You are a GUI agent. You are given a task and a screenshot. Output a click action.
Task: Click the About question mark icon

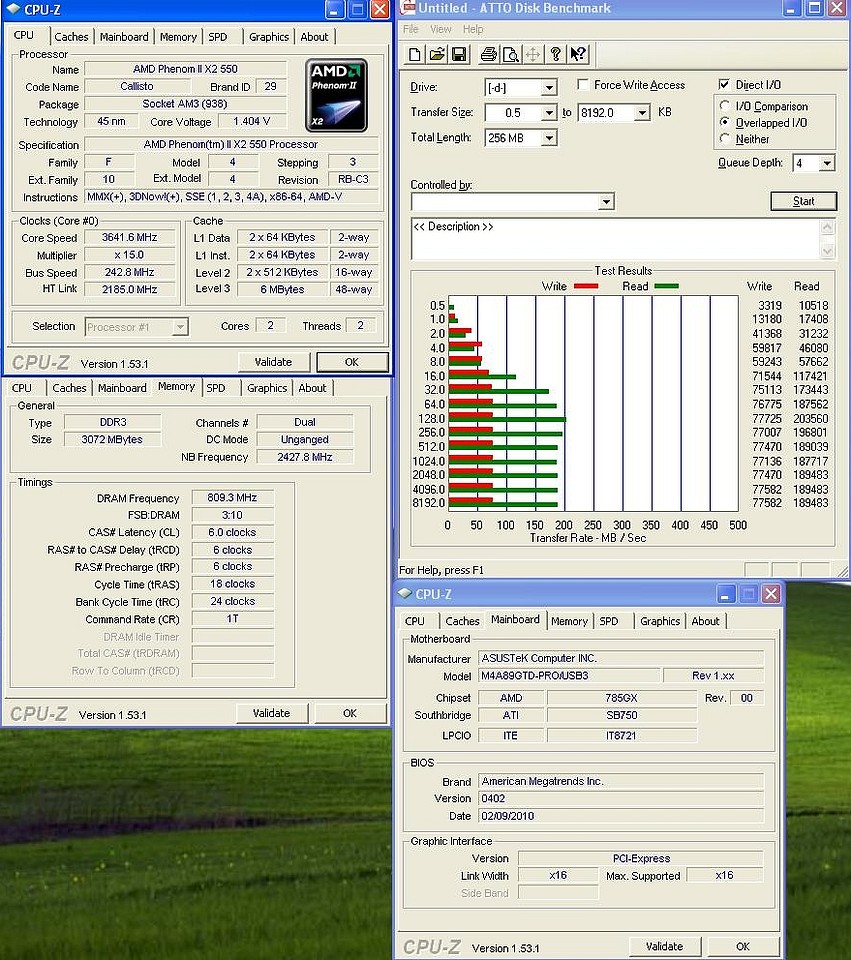coord(555,54)
